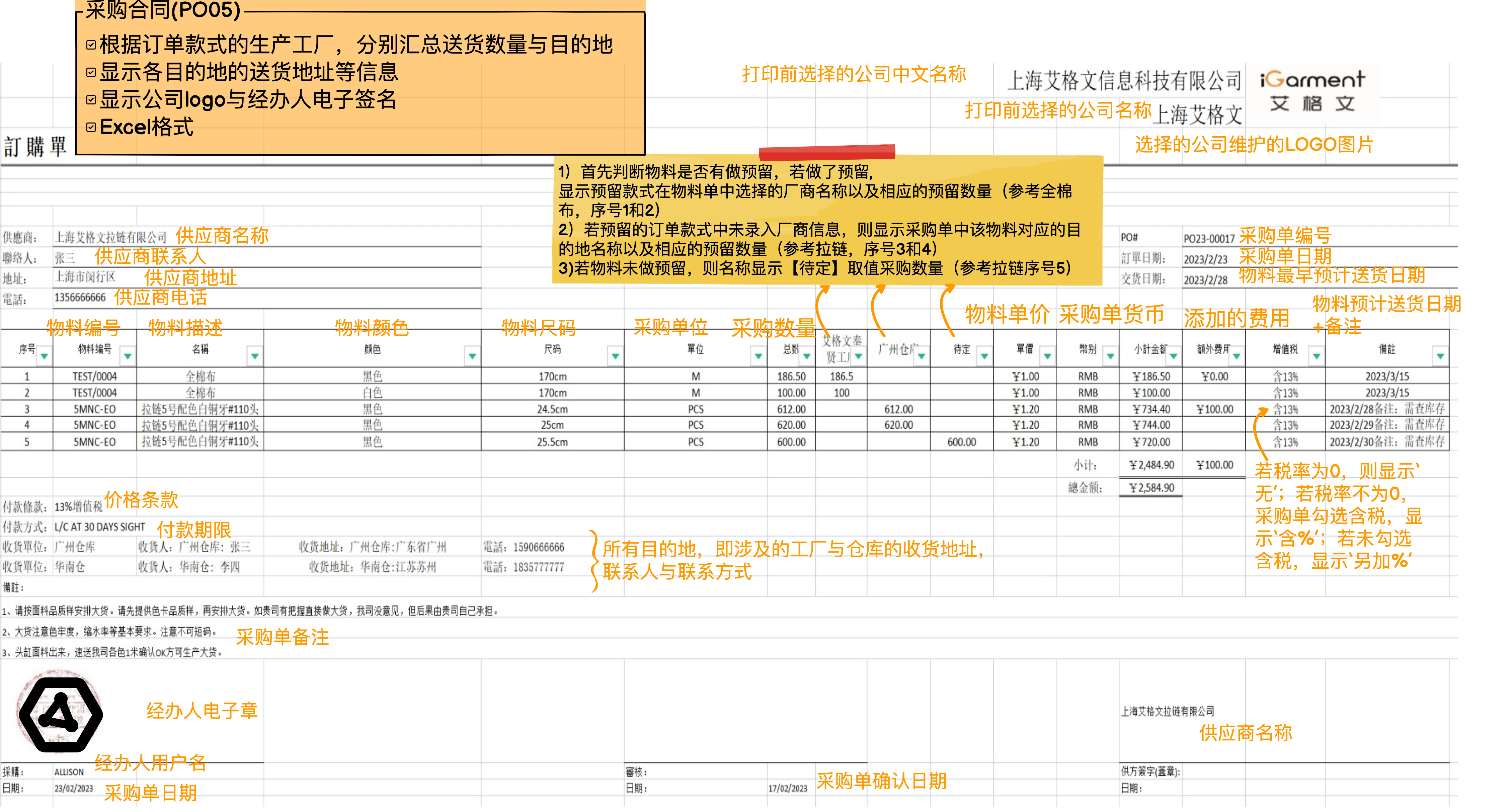Screen dimensions: 1511x812
Task: Open the 物料编号 column filter arrow
Action: click(x=128, y=356)
